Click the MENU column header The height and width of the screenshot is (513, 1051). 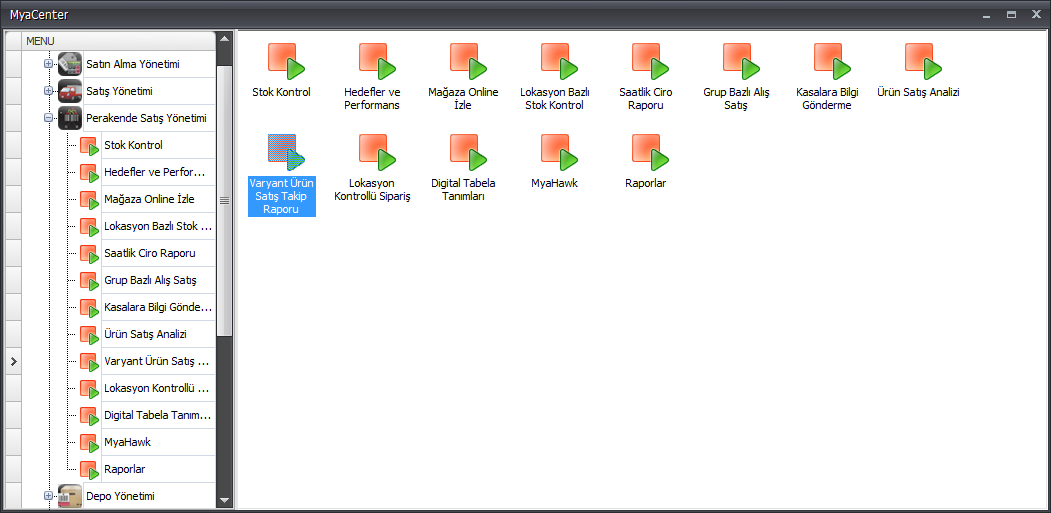(x=119, y=41)
